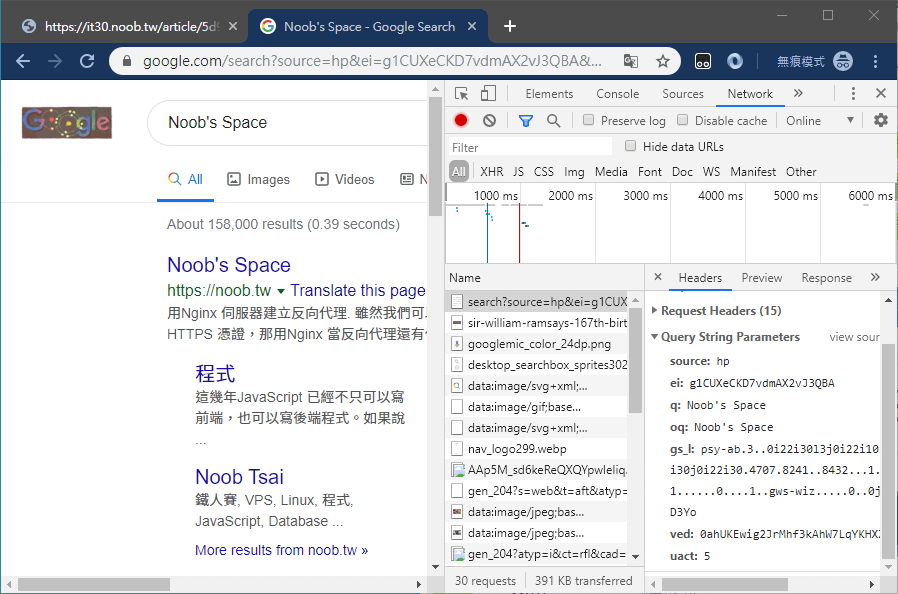
Task: Open the Noob Tsai sitelink
Action: (x=239, y=477)
